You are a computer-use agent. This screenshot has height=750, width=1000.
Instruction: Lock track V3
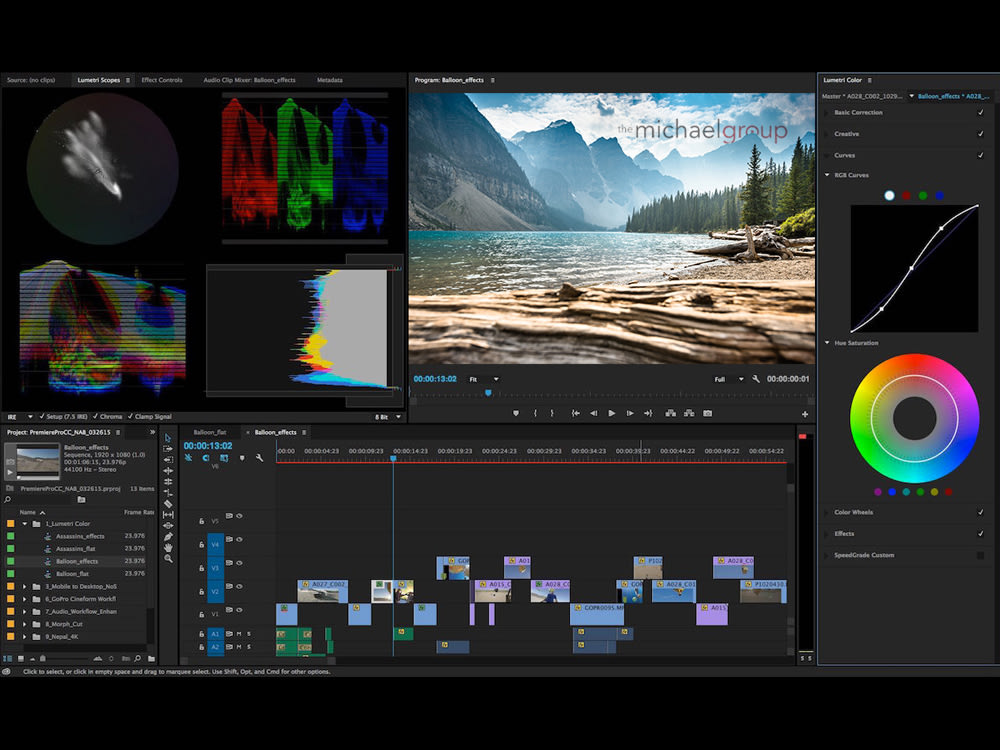pos(202,568)
